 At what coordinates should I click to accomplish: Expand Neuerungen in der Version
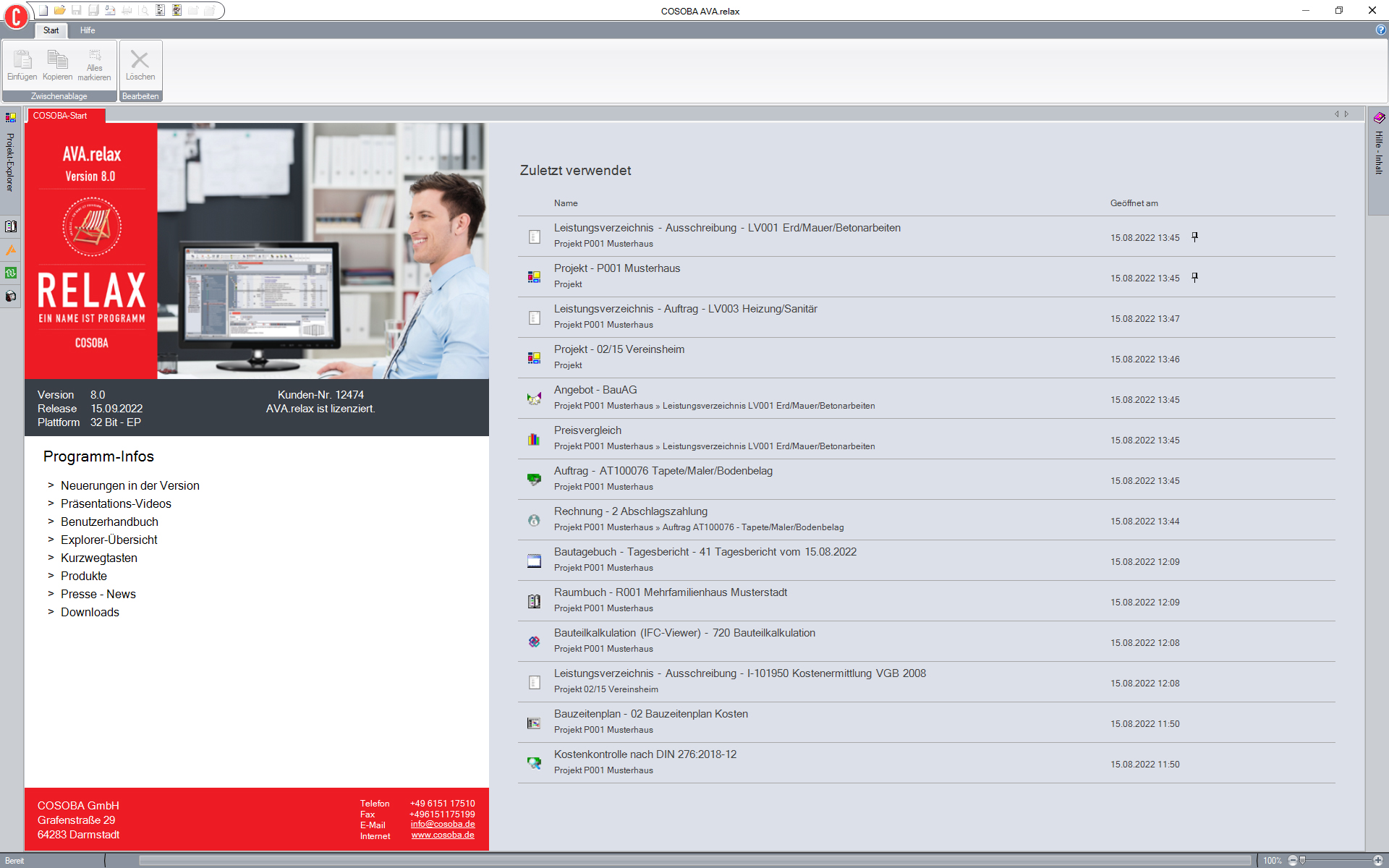130,485
